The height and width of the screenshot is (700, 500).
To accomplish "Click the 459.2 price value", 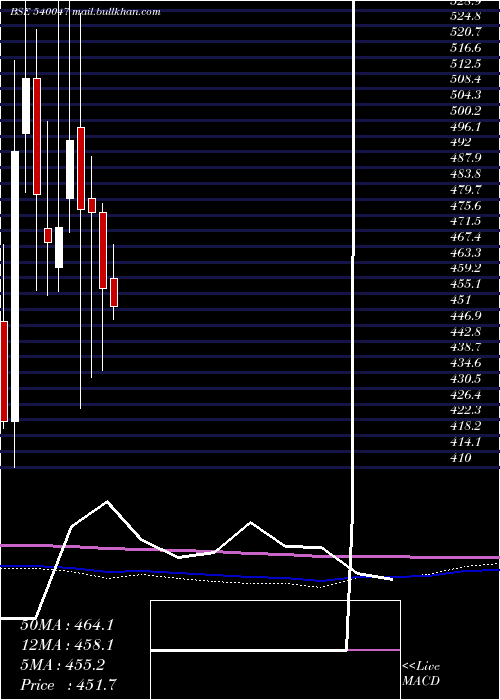I will coord(466,268).
